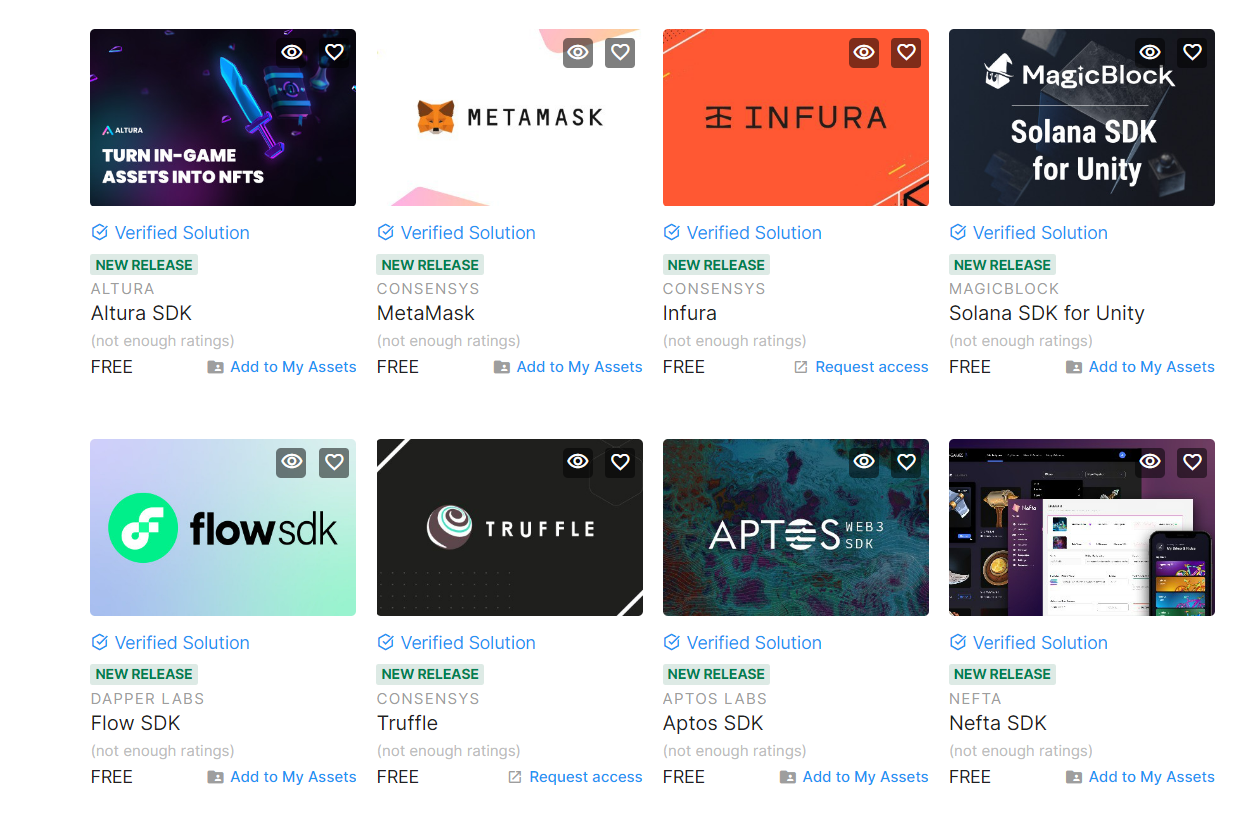Click the eye quick-look icon on Aptos SDK

[864, 462]
